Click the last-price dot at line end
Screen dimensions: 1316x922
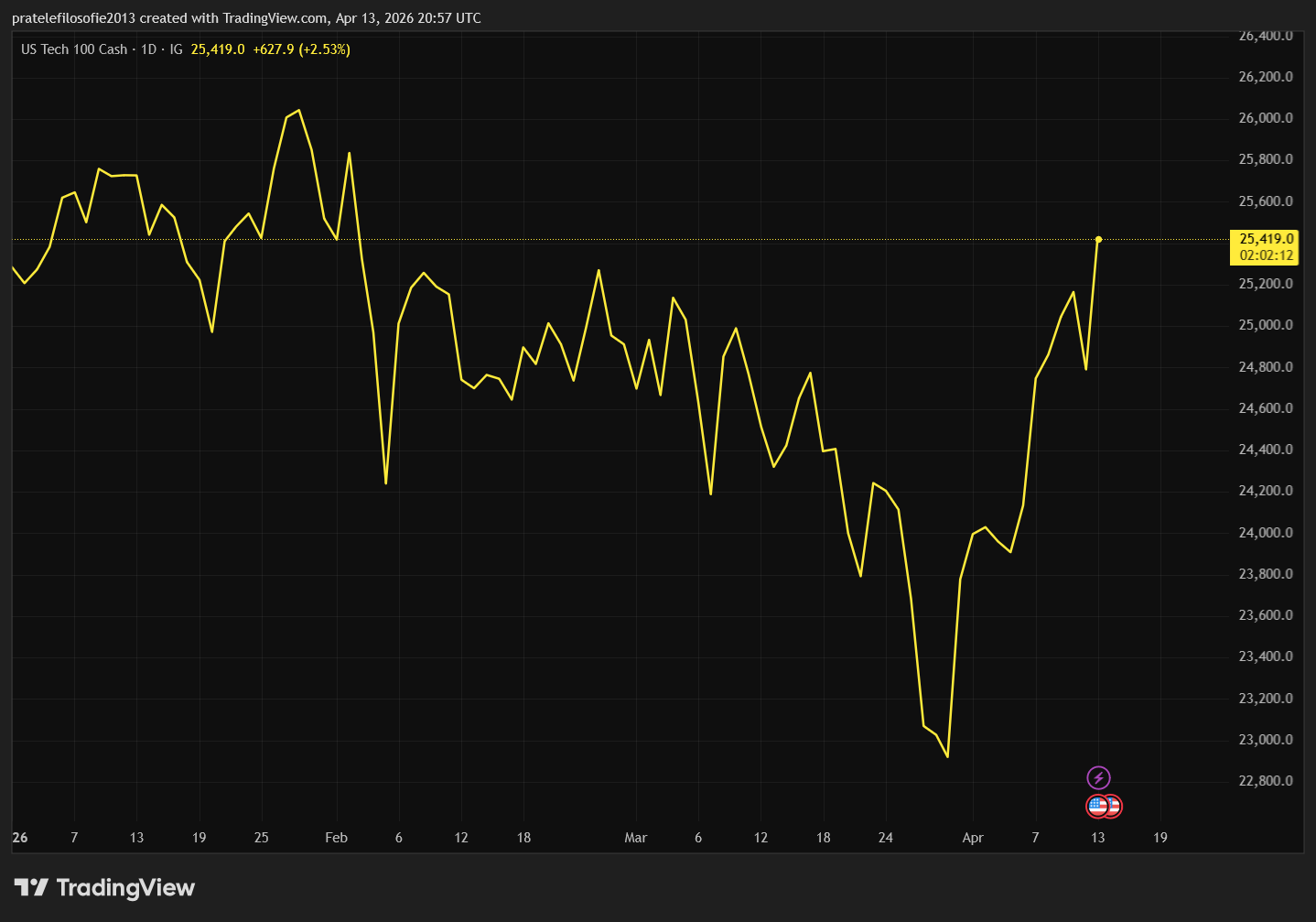coord(1098,240)
